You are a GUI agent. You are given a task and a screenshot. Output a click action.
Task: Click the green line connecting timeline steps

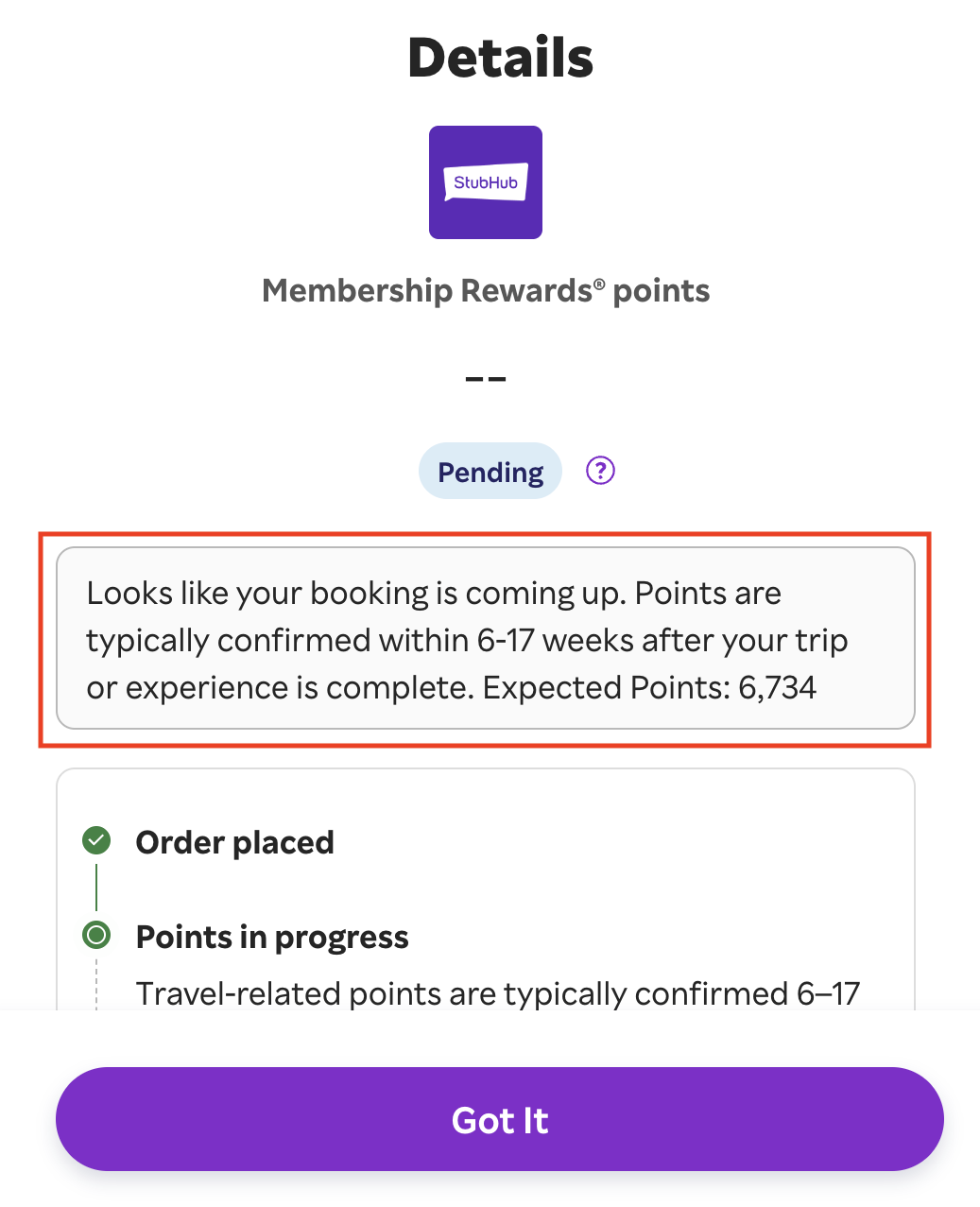tap(96, 888)
